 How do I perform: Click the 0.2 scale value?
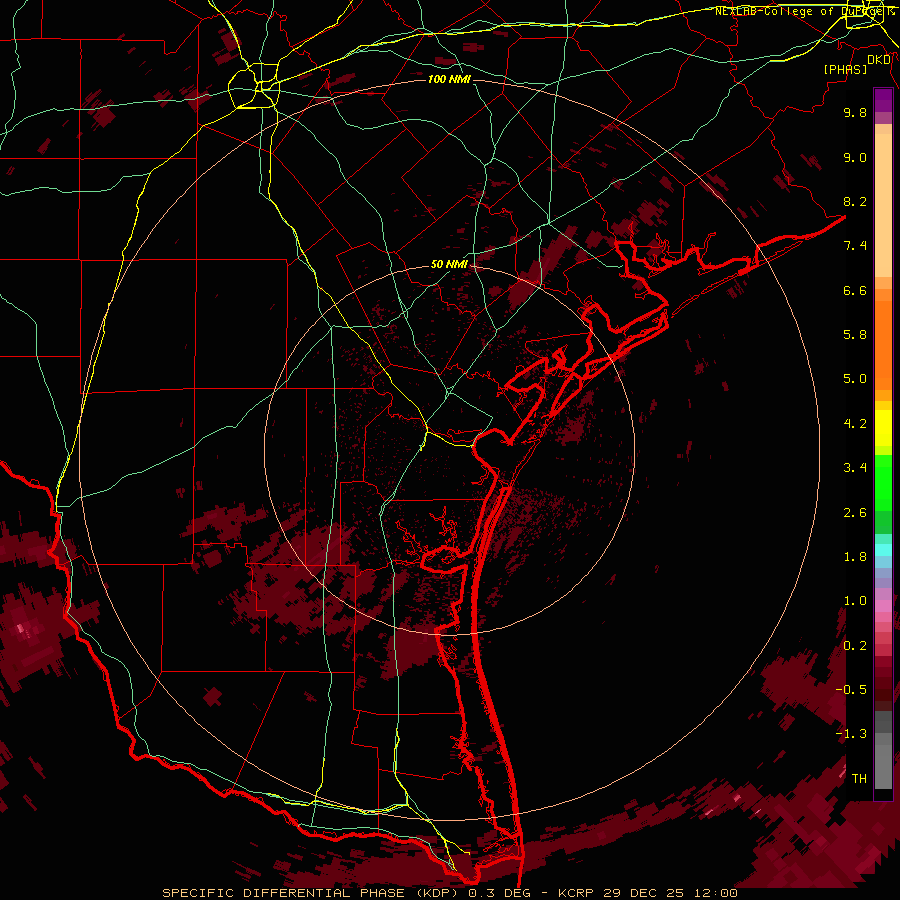point(855,646)
